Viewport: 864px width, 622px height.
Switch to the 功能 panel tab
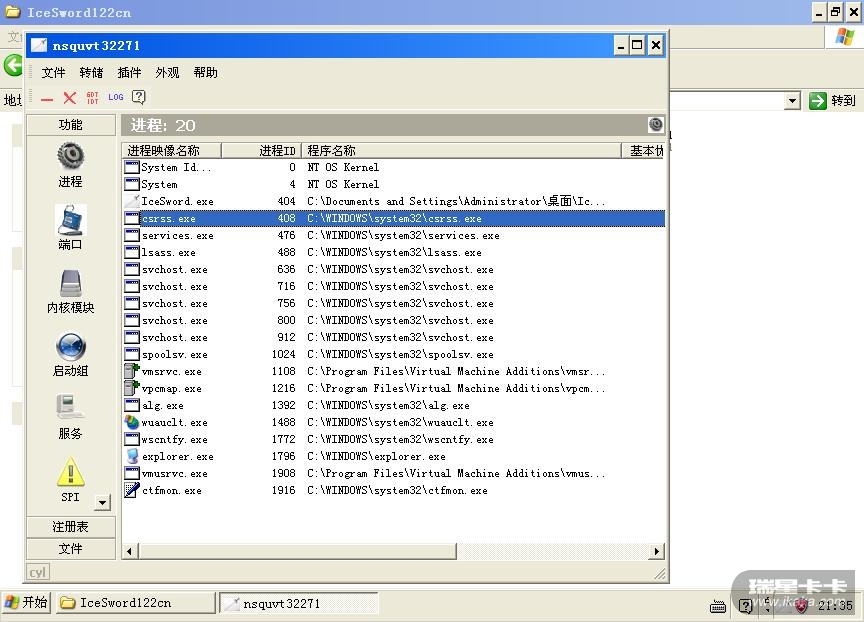point(71,125)
